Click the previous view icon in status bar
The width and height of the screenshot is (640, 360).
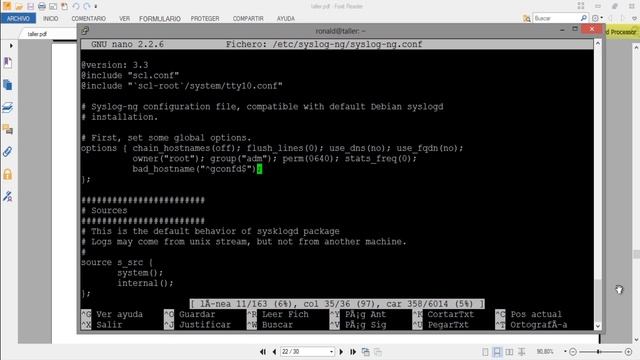[x=366, y=351]
